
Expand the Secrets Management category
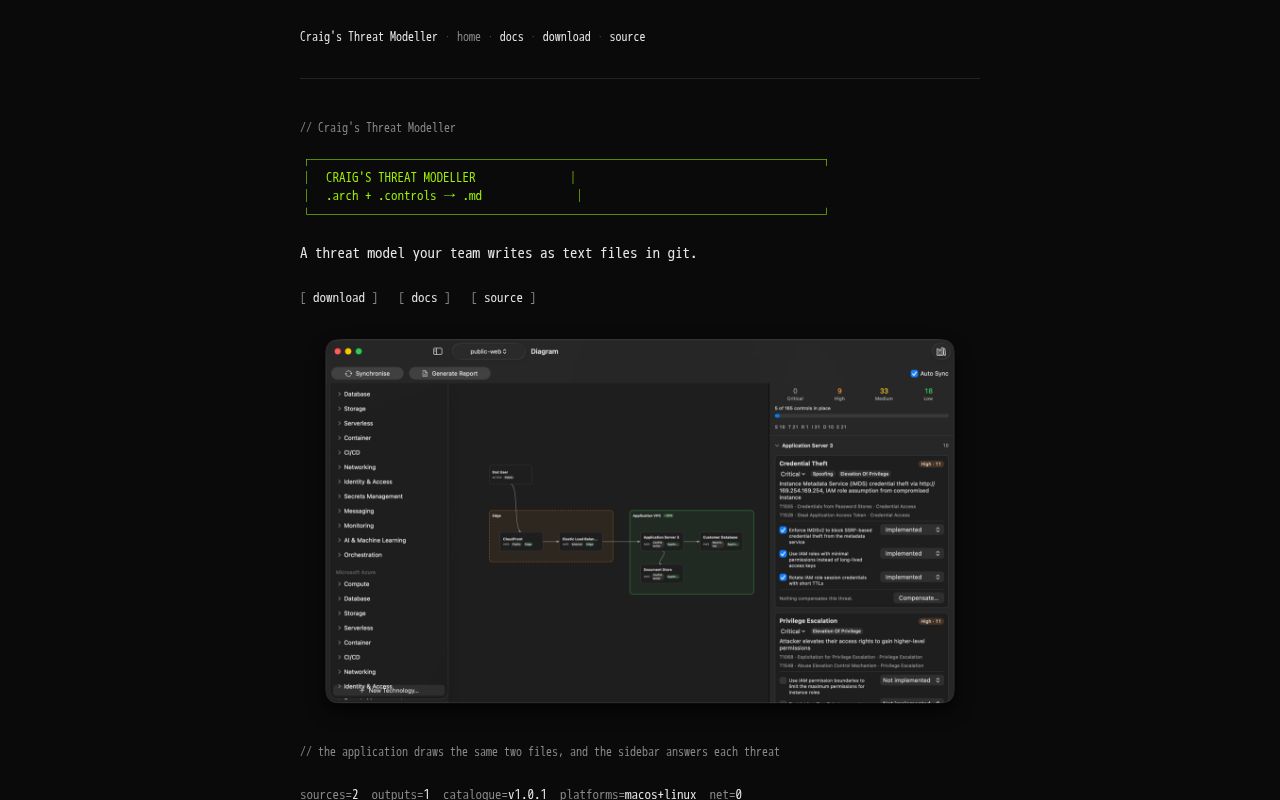point(339,496)
